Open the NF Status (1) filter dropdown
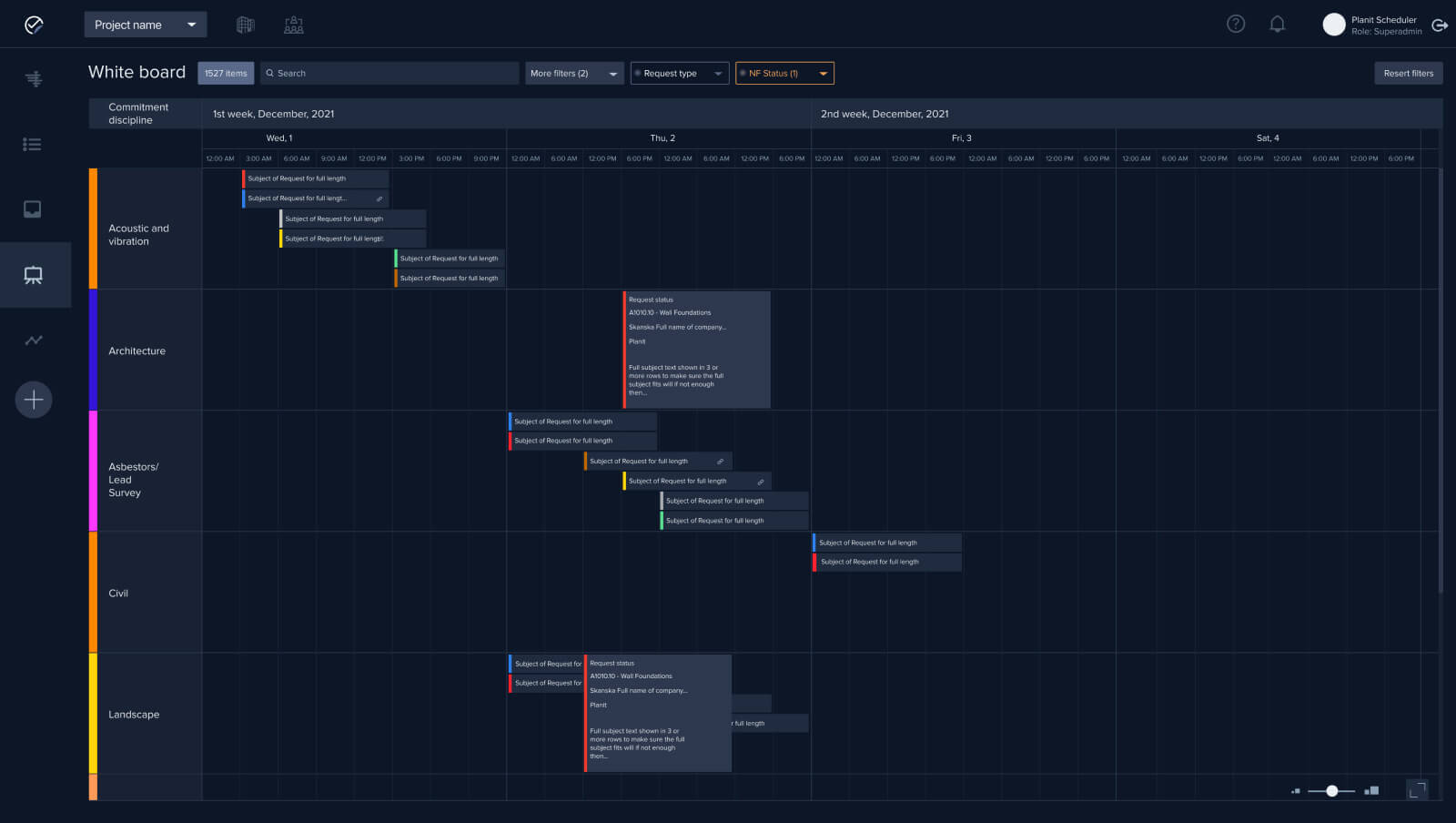 tap(784, 74)
